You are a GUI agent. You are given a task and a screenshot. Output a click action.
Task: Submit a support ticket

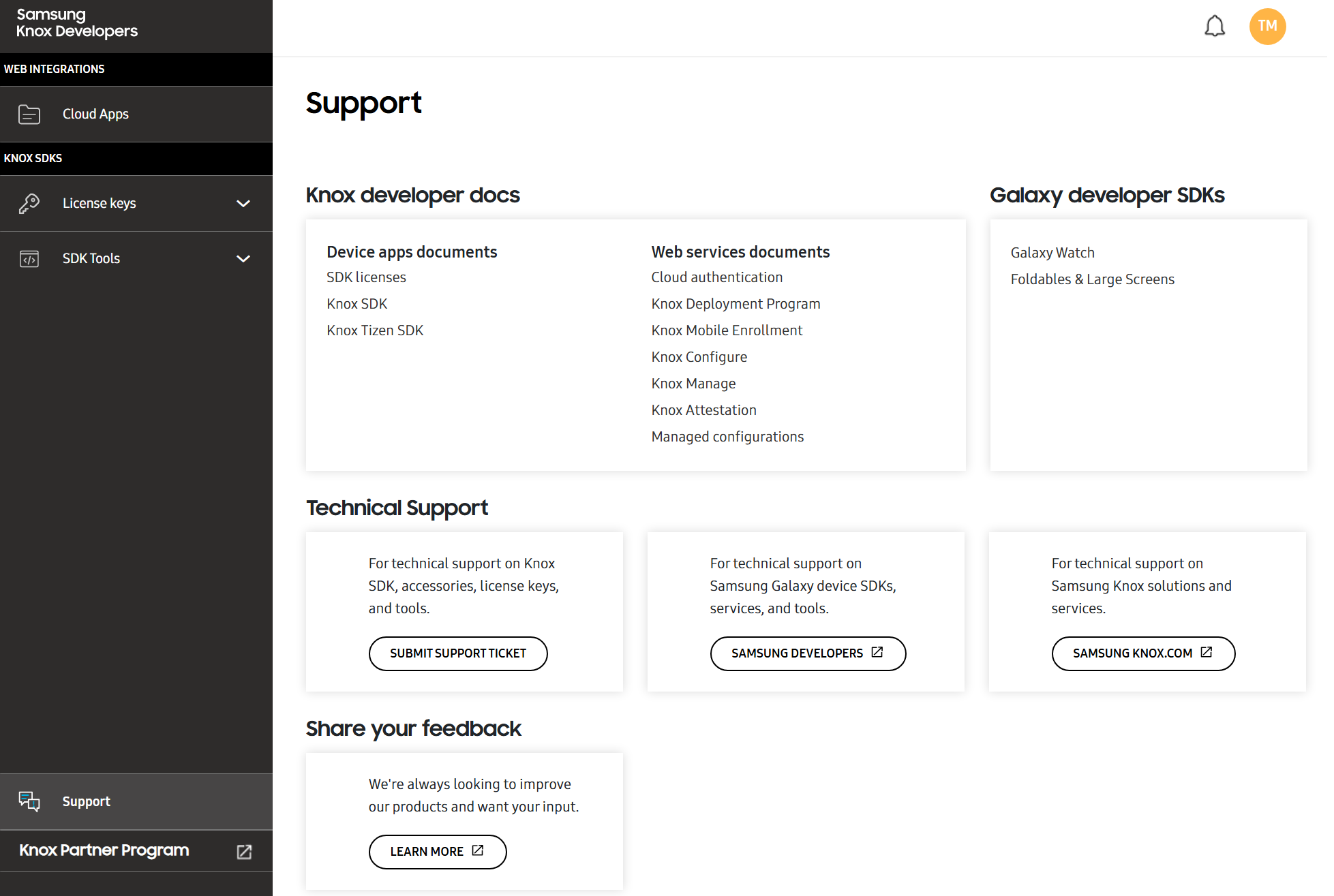458,653
